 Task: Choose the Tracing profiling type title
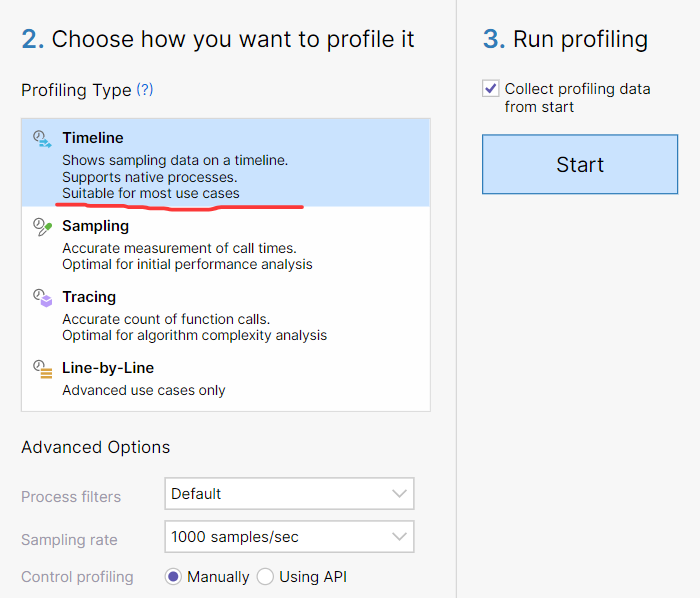[x=89, y=297]
